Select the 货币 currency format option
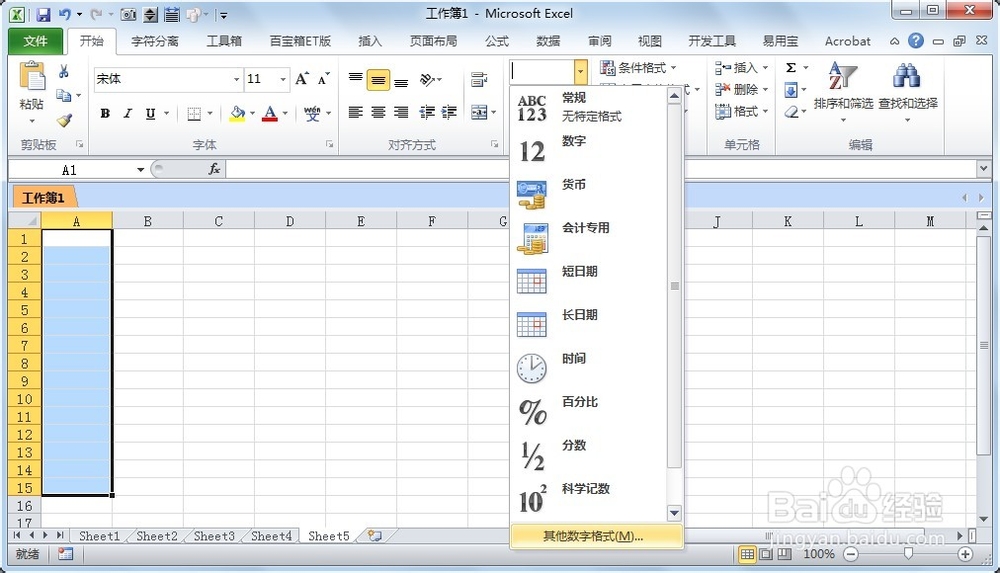This screenshot has height=573, width=1000. point(590,194)
